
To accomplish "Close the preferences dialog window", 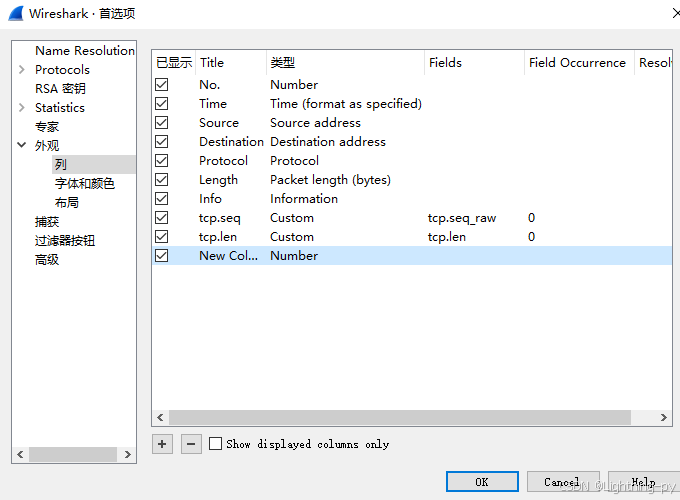I will 675,13.
